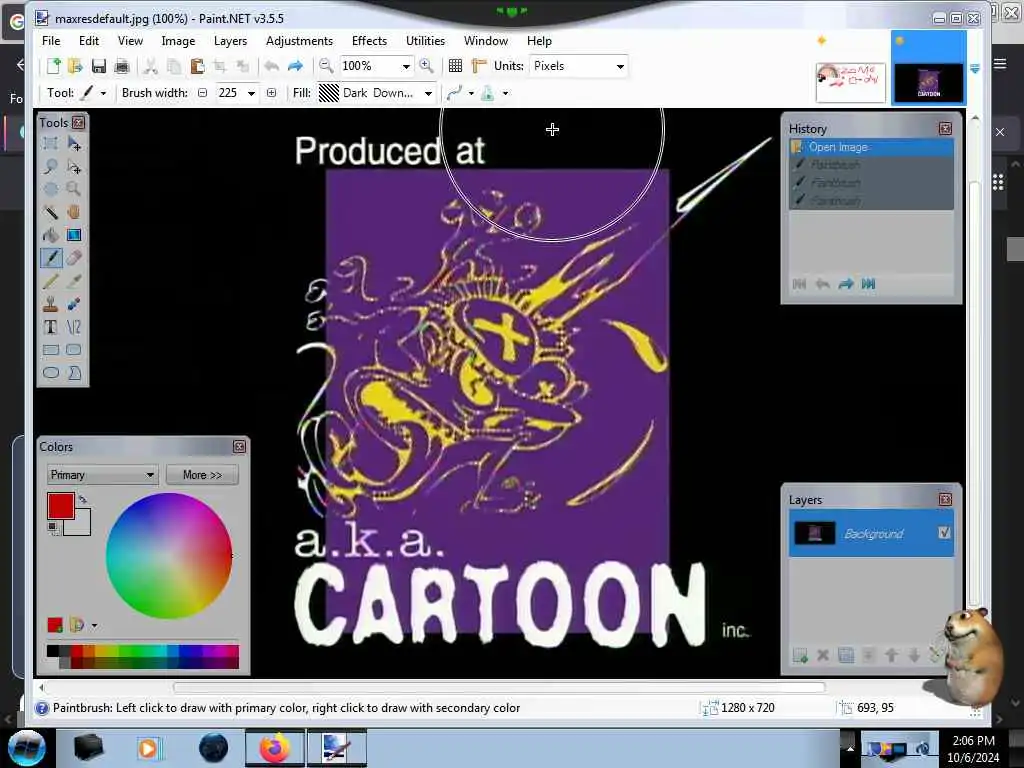Screen dimensions: 1024x768
Task: Open the Units Pixels dropdown
Action: (x=620, y=66)
